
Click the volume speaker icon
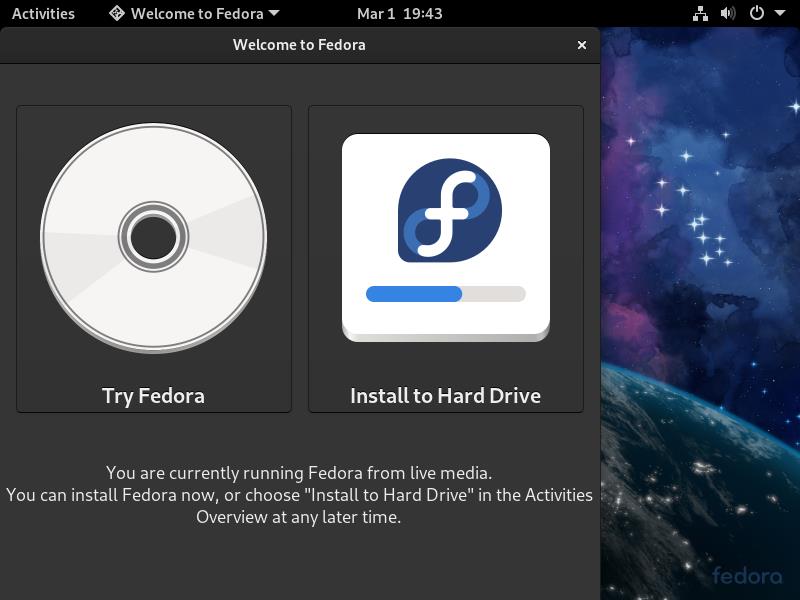coord(728,13)
